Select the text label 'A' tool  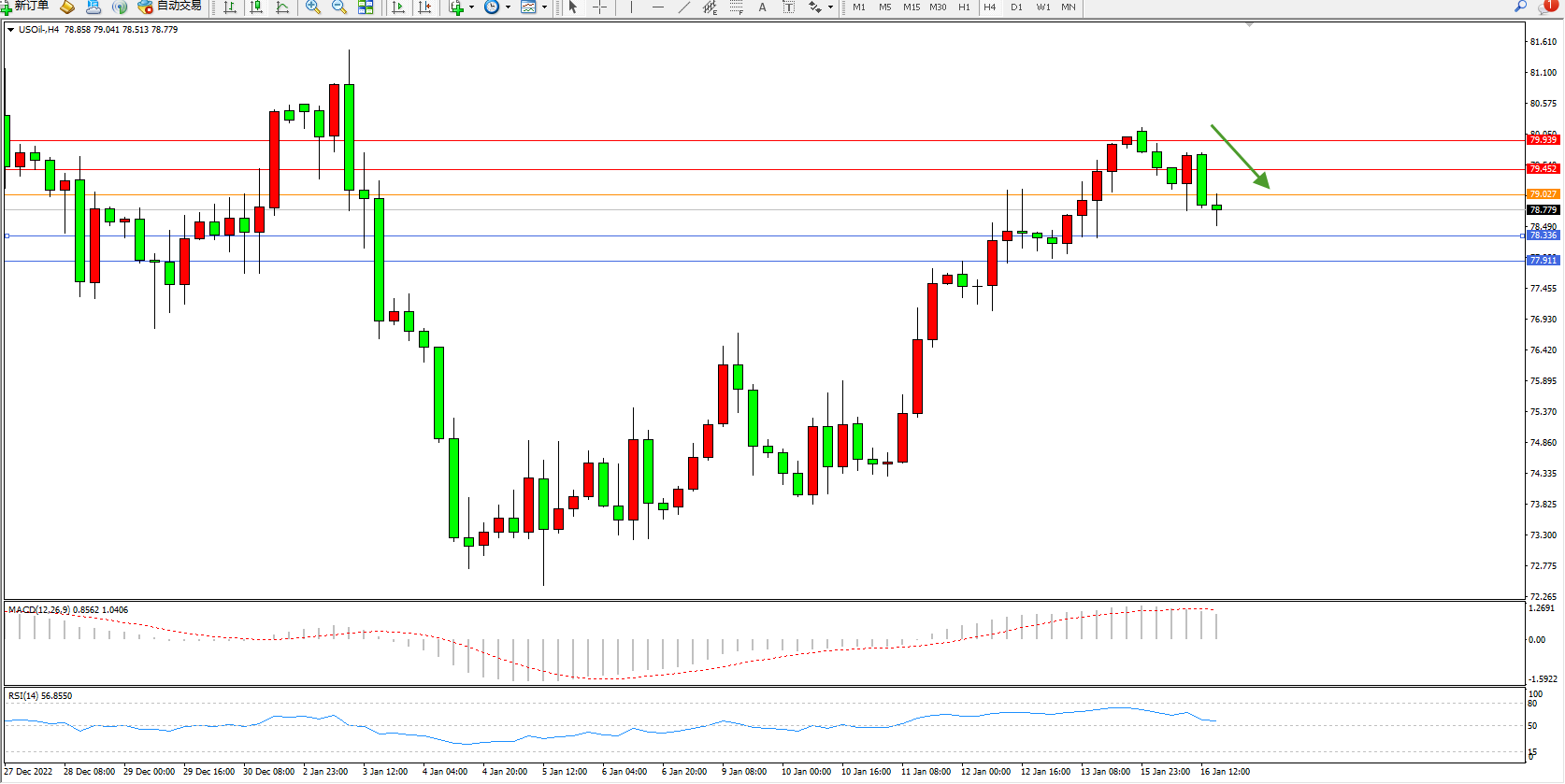(x=762, y=7)
